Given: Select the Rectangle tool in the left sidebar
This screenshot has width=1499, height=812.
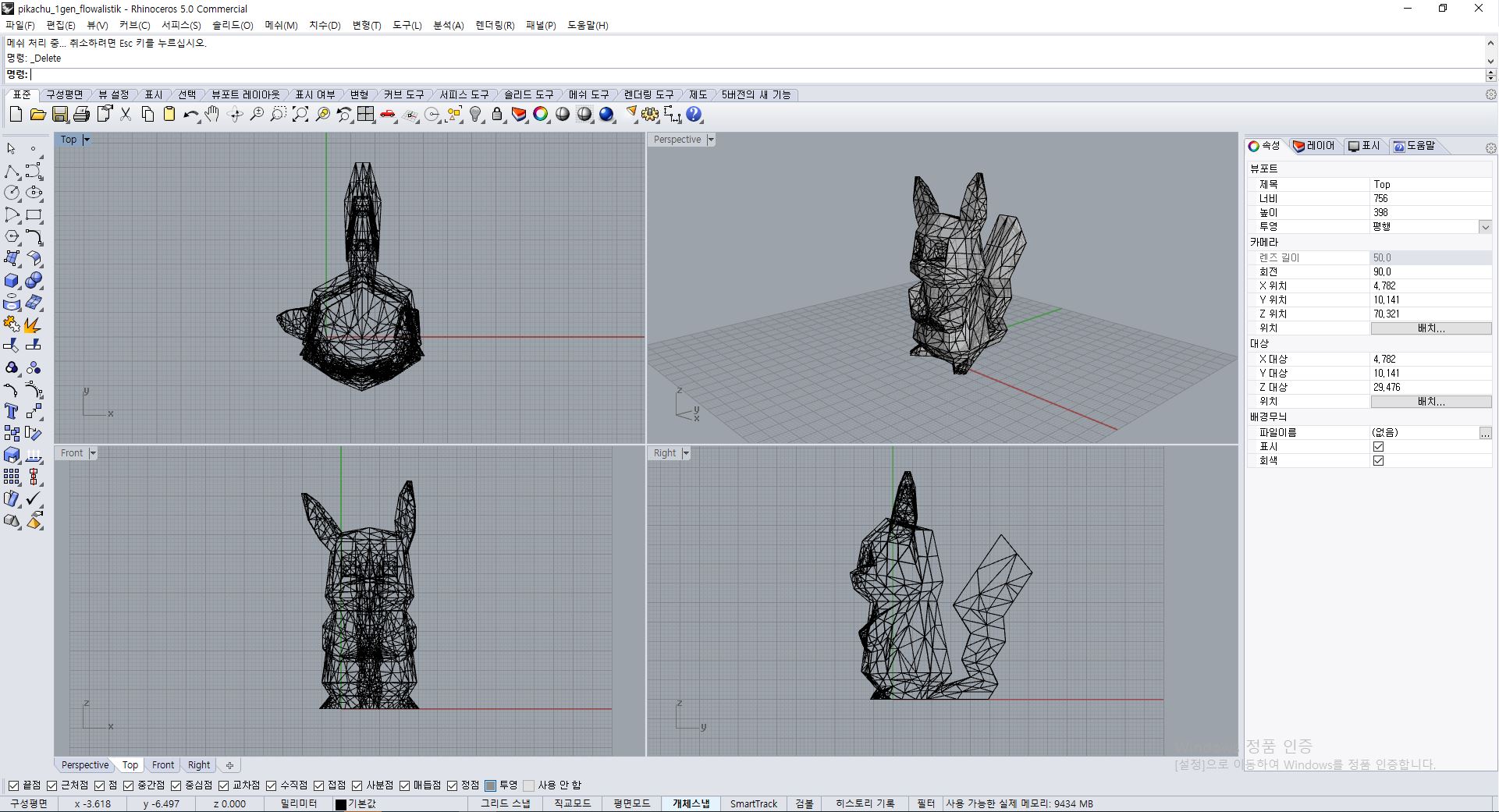Looking at the screenshot, I should (34, 215).
